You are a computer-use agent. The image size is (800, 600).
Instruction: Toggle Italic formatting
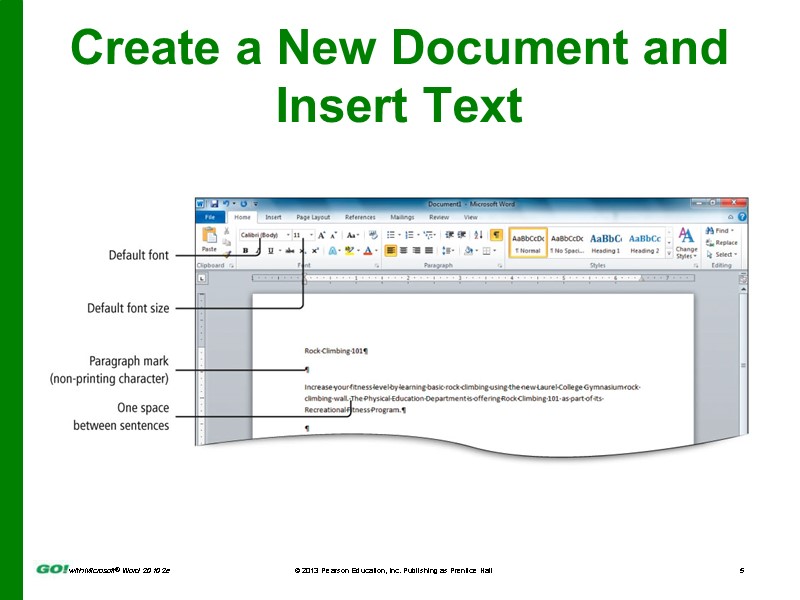258,248
